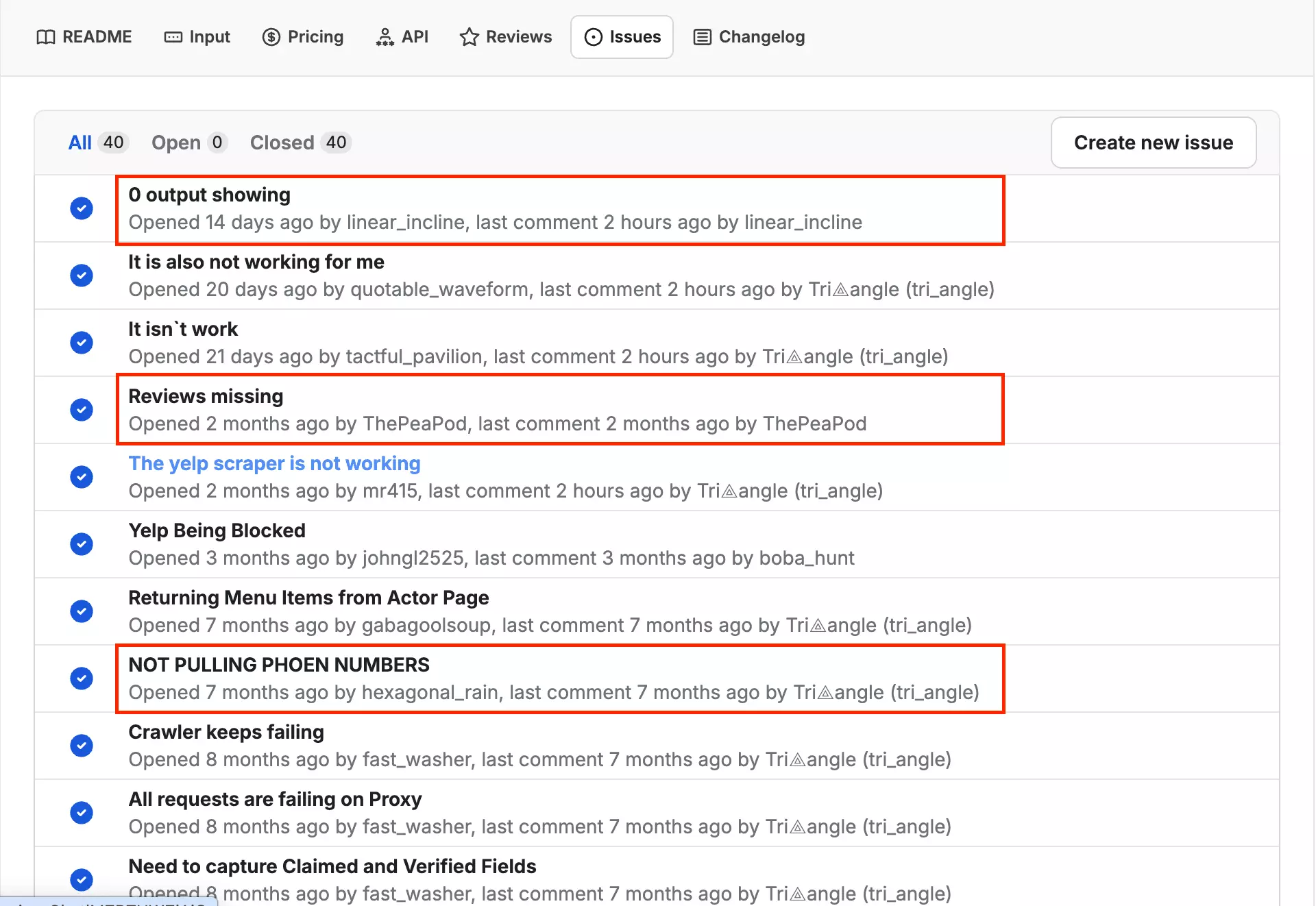Open 'The yelp scraper is not working' issue
This screenshot has height=906, width=1316.
[x=274, y=463]
